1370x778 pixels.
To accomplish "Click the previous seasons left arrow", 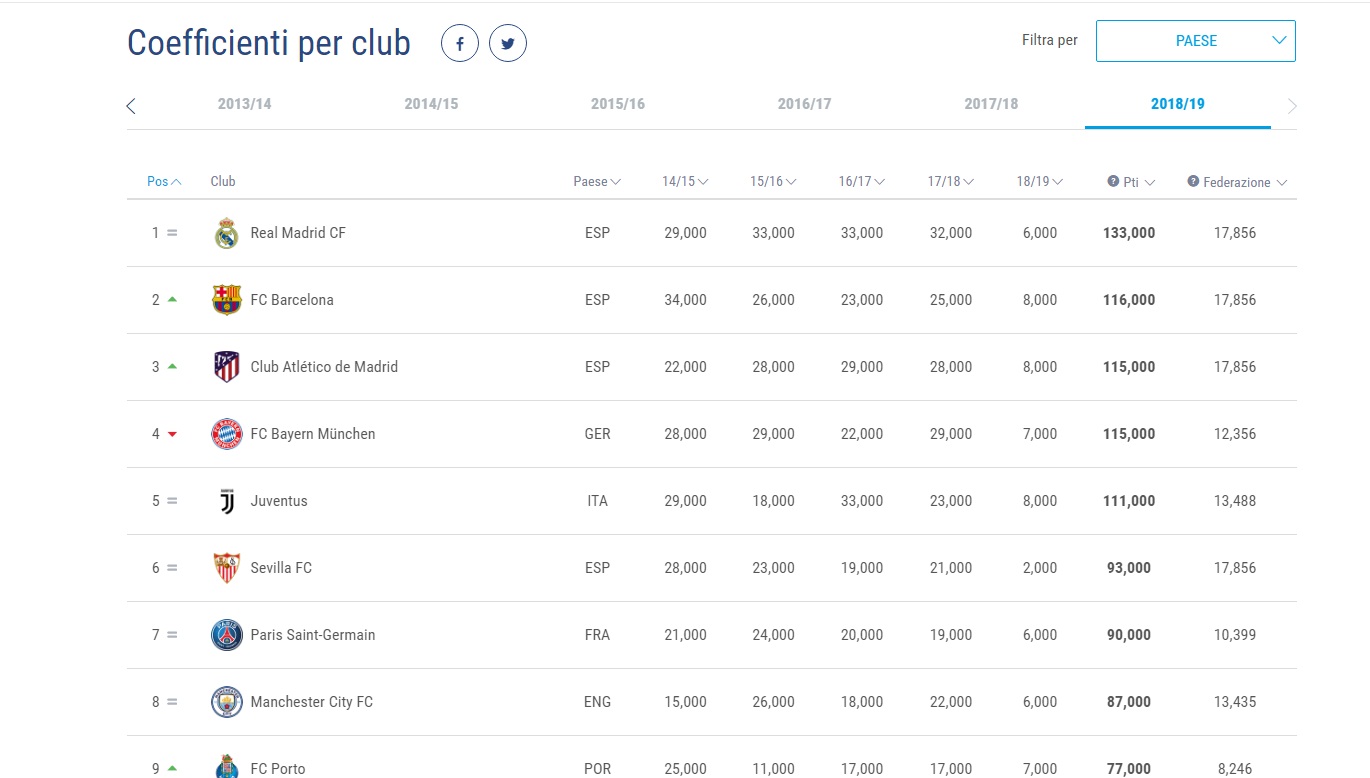I will (x=131, y=106).
